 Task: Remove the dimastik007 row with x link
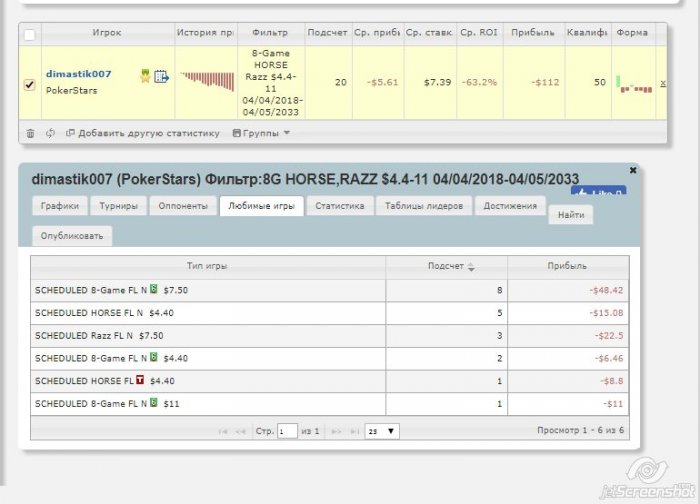click(663, 83)
